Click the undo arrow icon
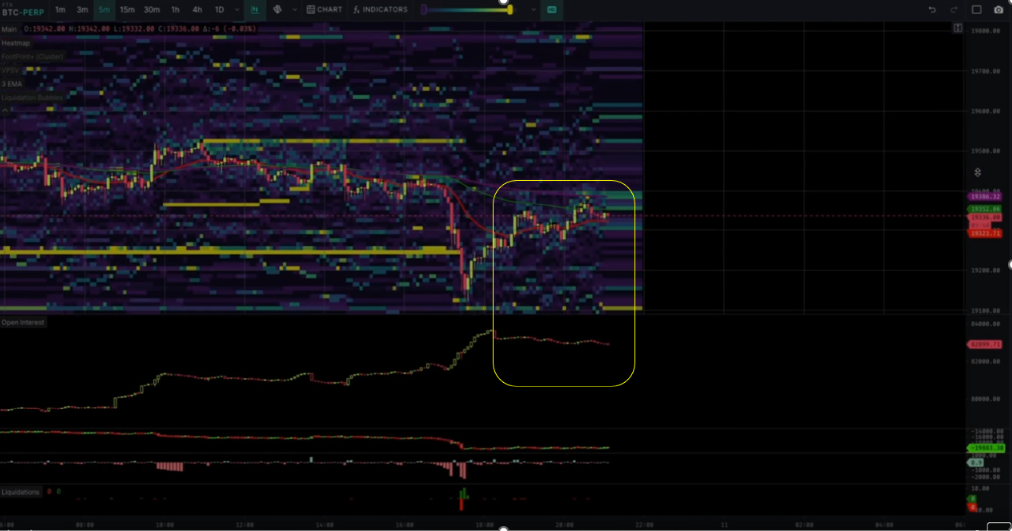This screenshot has width=1012, height=531. 932,10
